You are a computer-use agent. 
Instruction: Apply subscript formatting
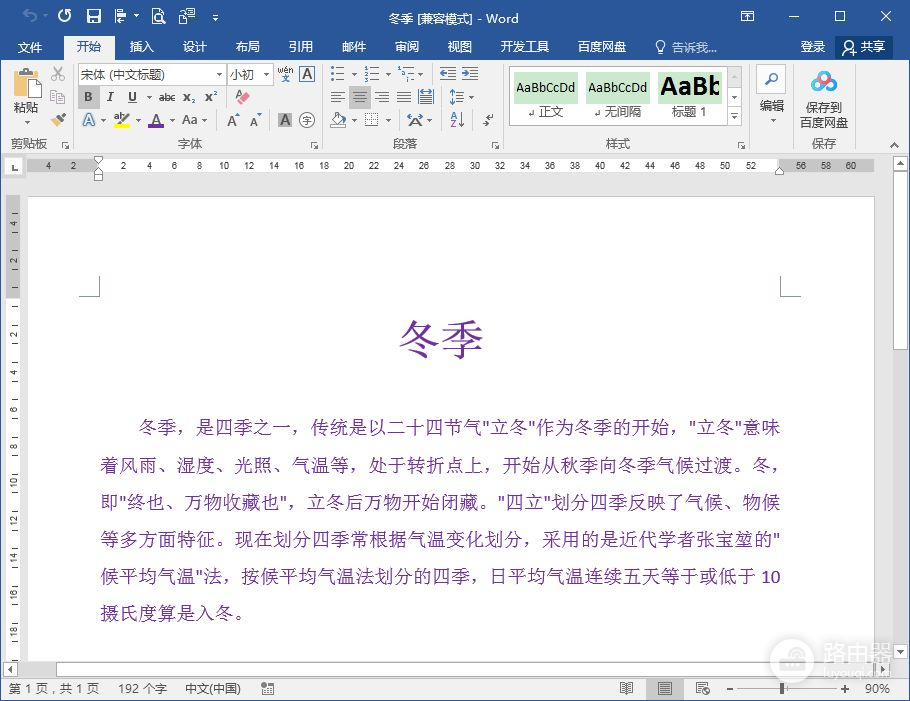pos(189,97)
